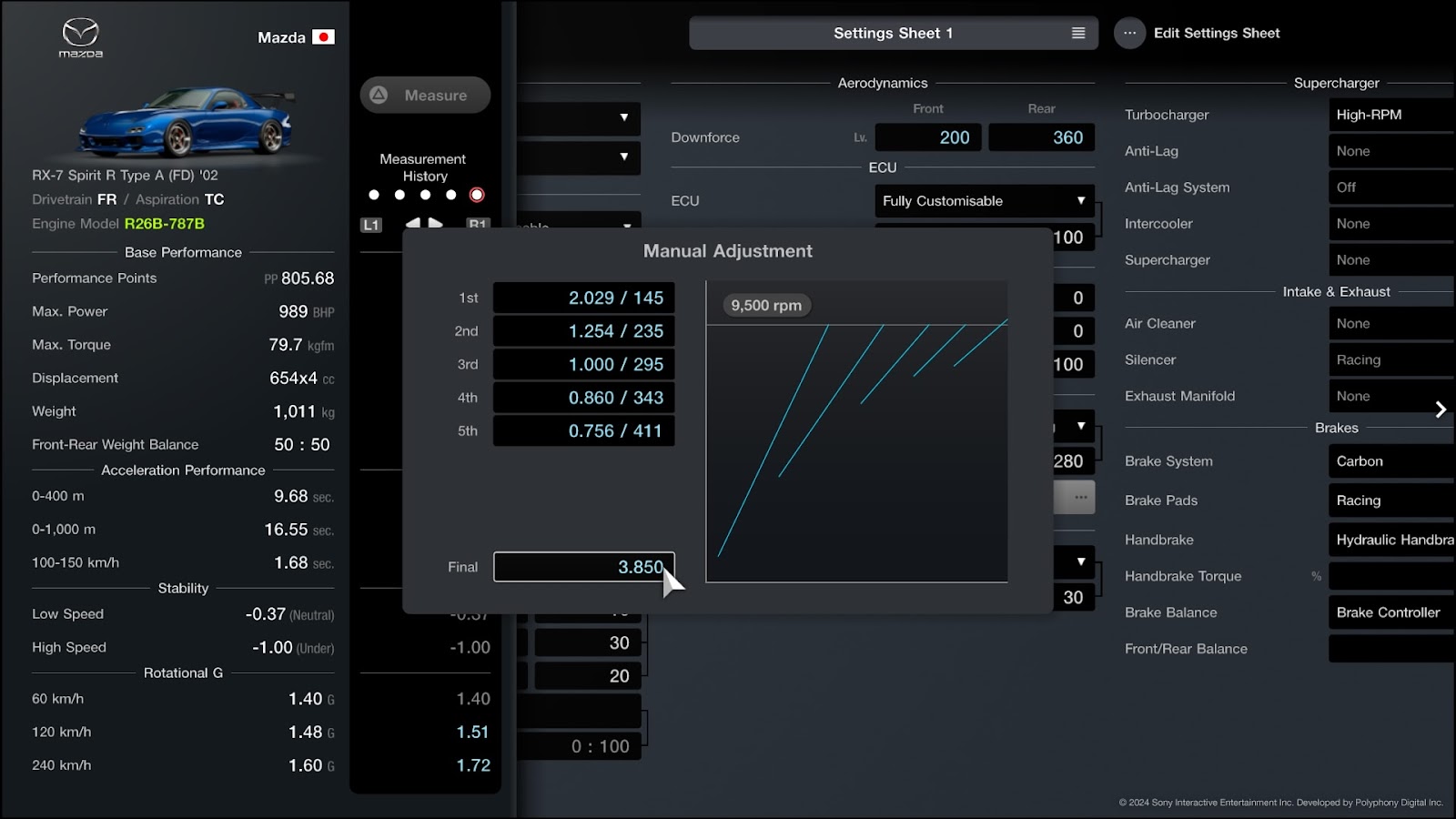Image resolution: width=1456 pixels, height=819 pixels.
Task: Click the Mazda logo icon
Action: coord(80,38)
